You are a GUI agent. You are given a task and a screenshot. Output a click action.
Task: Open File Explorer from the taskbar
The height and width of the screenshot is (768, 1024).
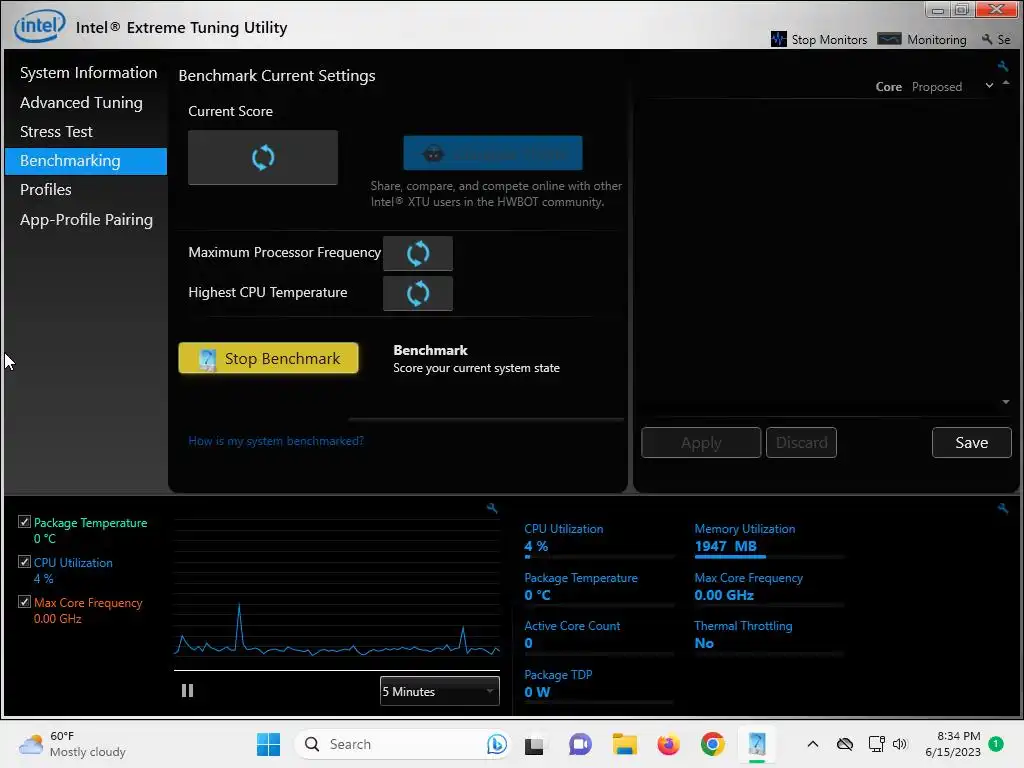[624, 744]
